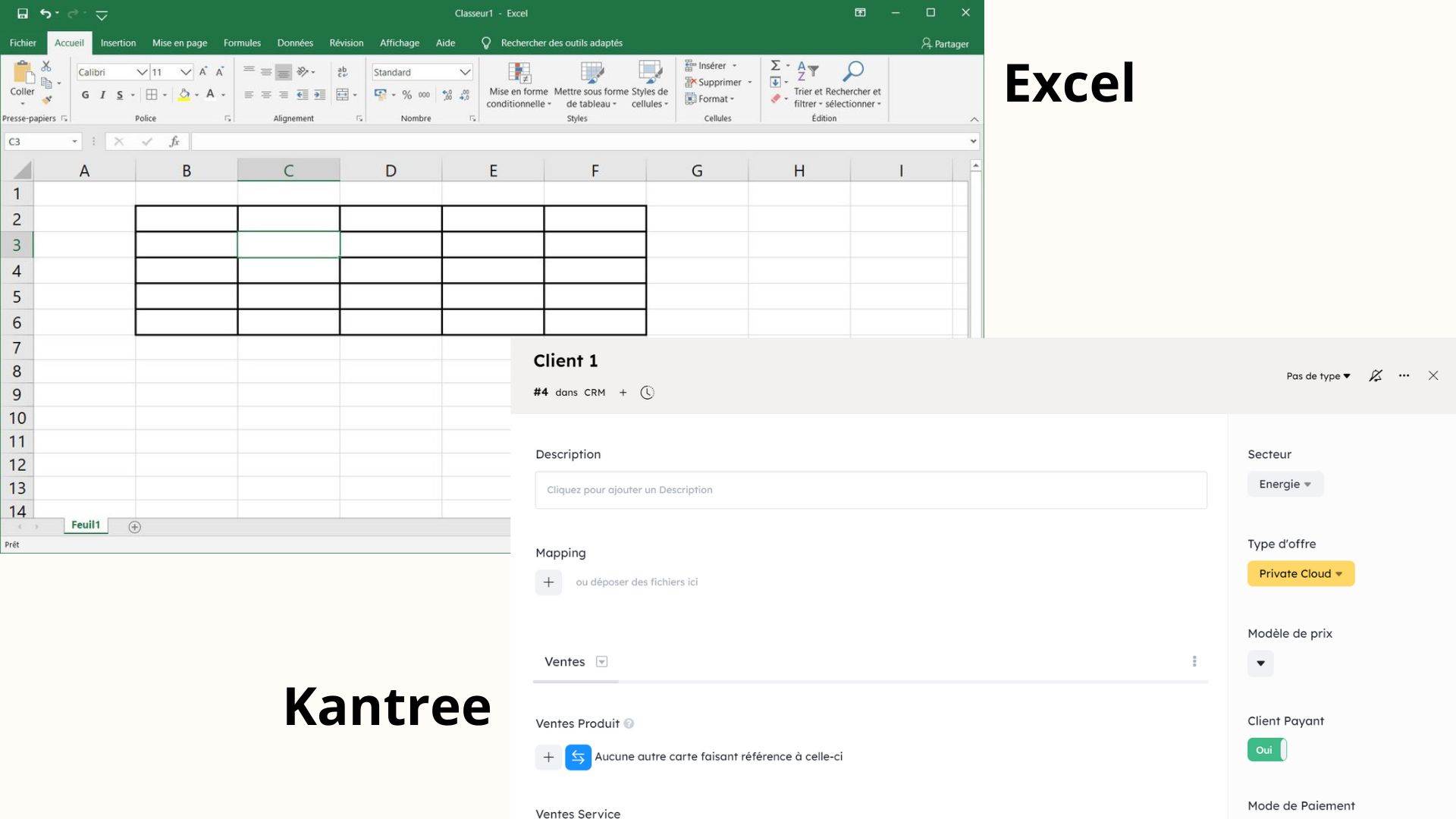Click the Supprimer cells button
Viewport: 1456px width, 819px height.
click(x=717, y=82)
